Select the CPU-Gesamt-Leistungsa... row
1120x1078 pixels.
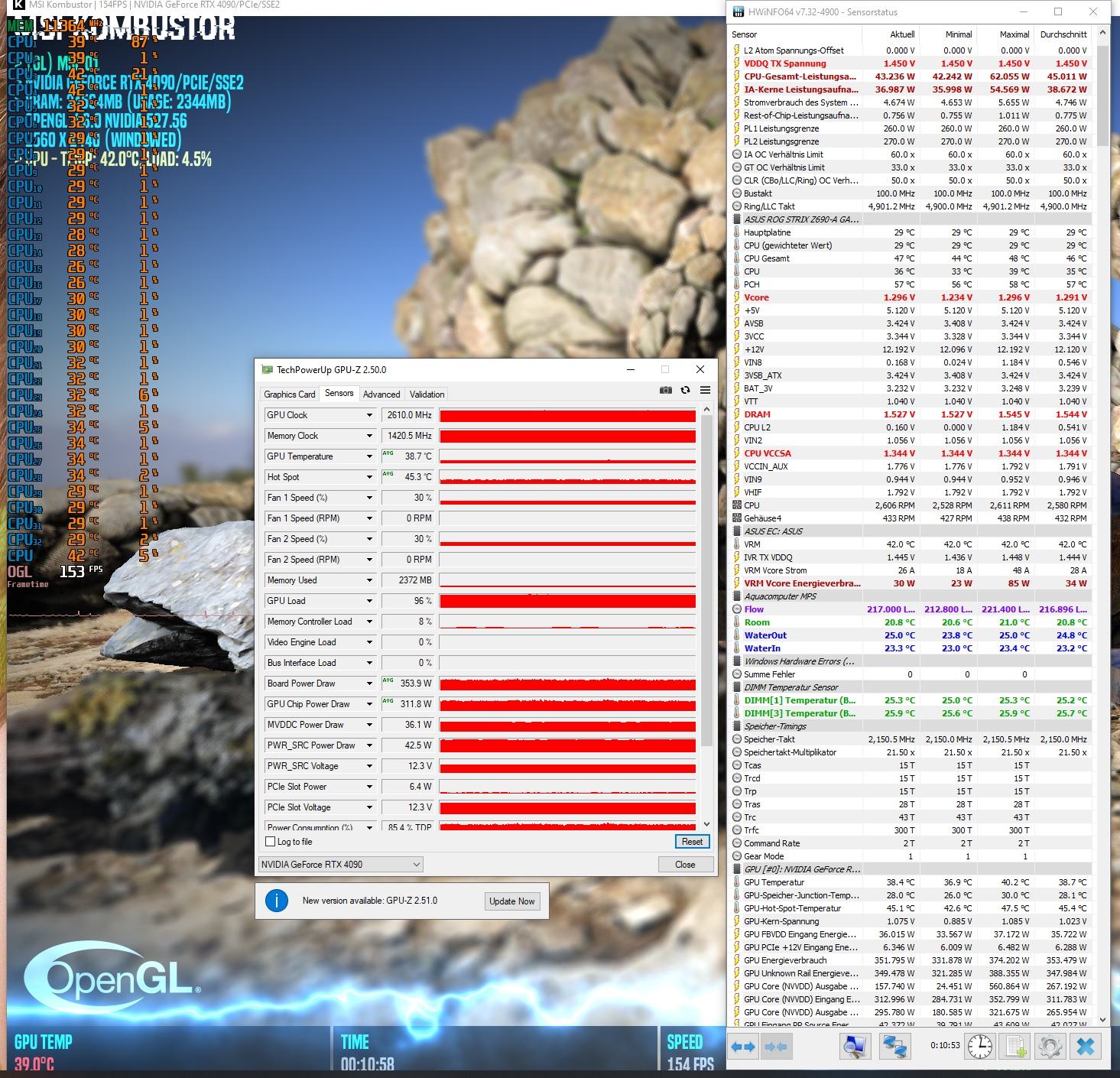tap(911, 76)
